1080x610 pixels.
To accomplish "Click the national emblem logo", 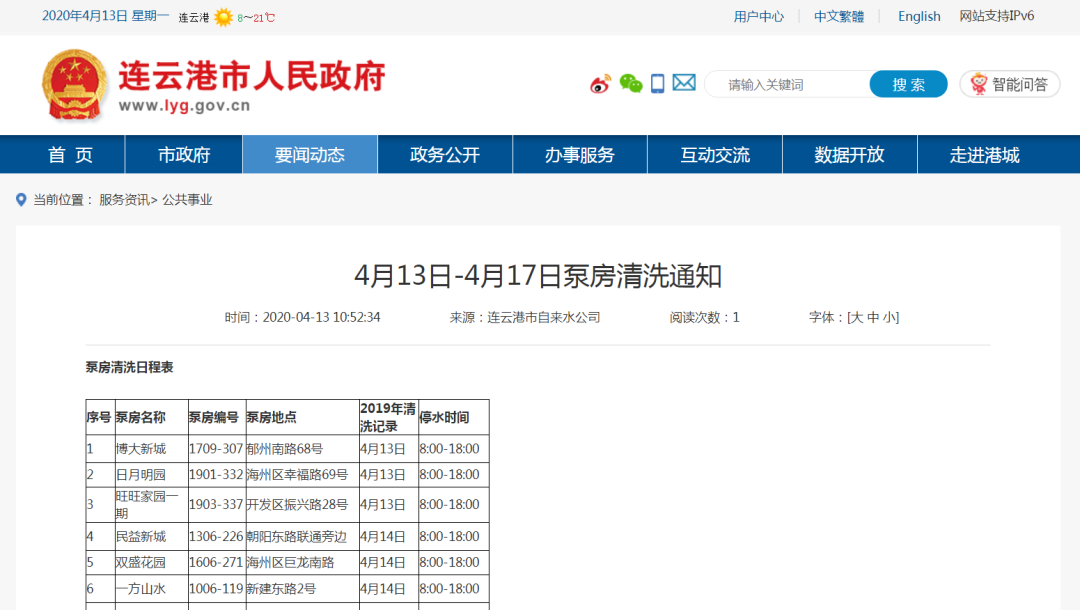I will coord(74,85).
